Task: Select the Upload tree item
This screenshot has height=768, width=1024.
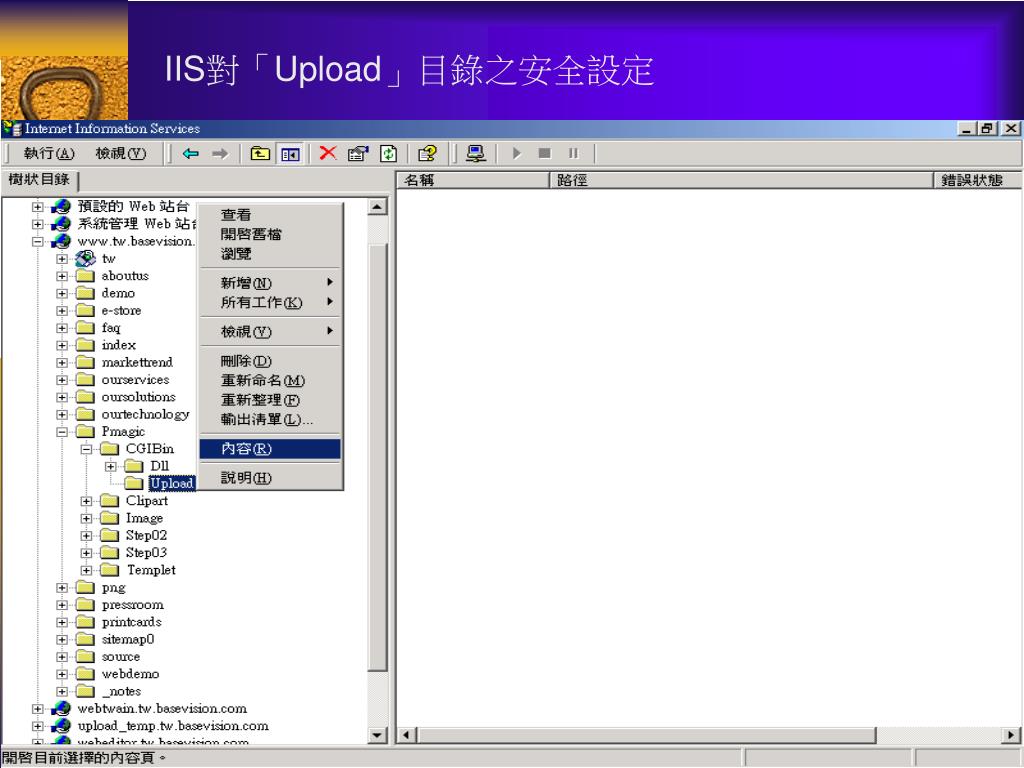Action: pos(172,483)
